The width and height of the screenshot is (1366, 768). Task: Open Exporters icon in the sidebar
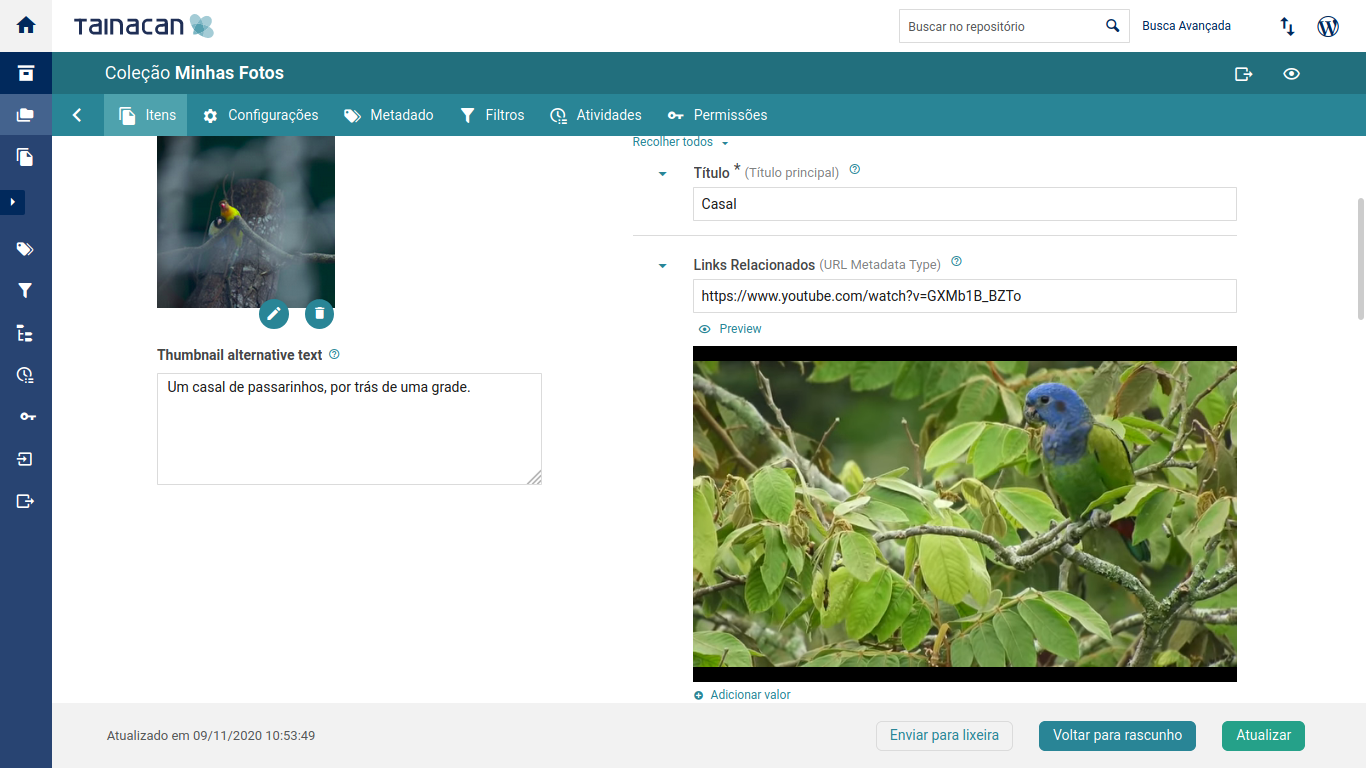[x=26, y=501]
